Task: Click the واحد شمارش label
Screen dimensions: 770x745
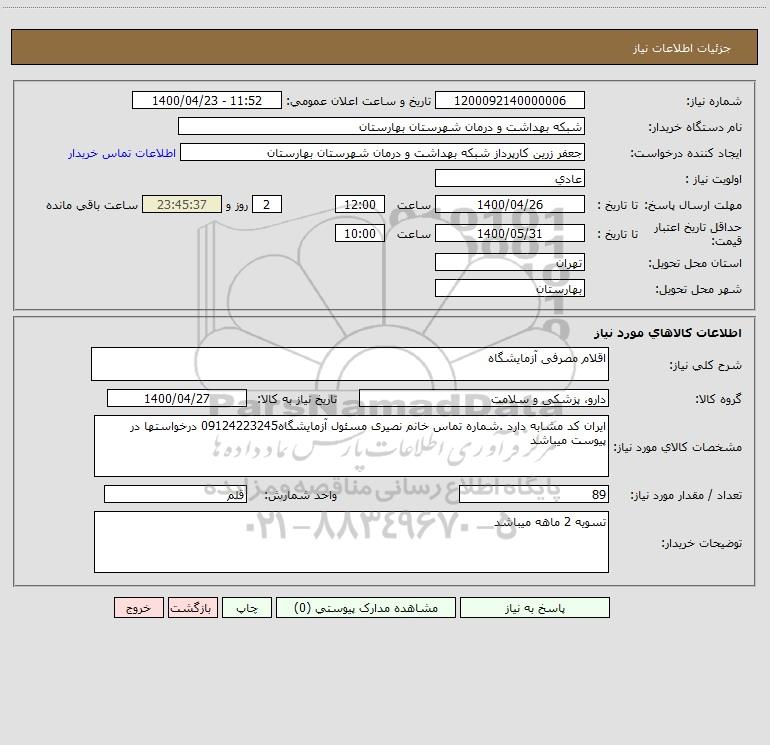Action: 301,496
